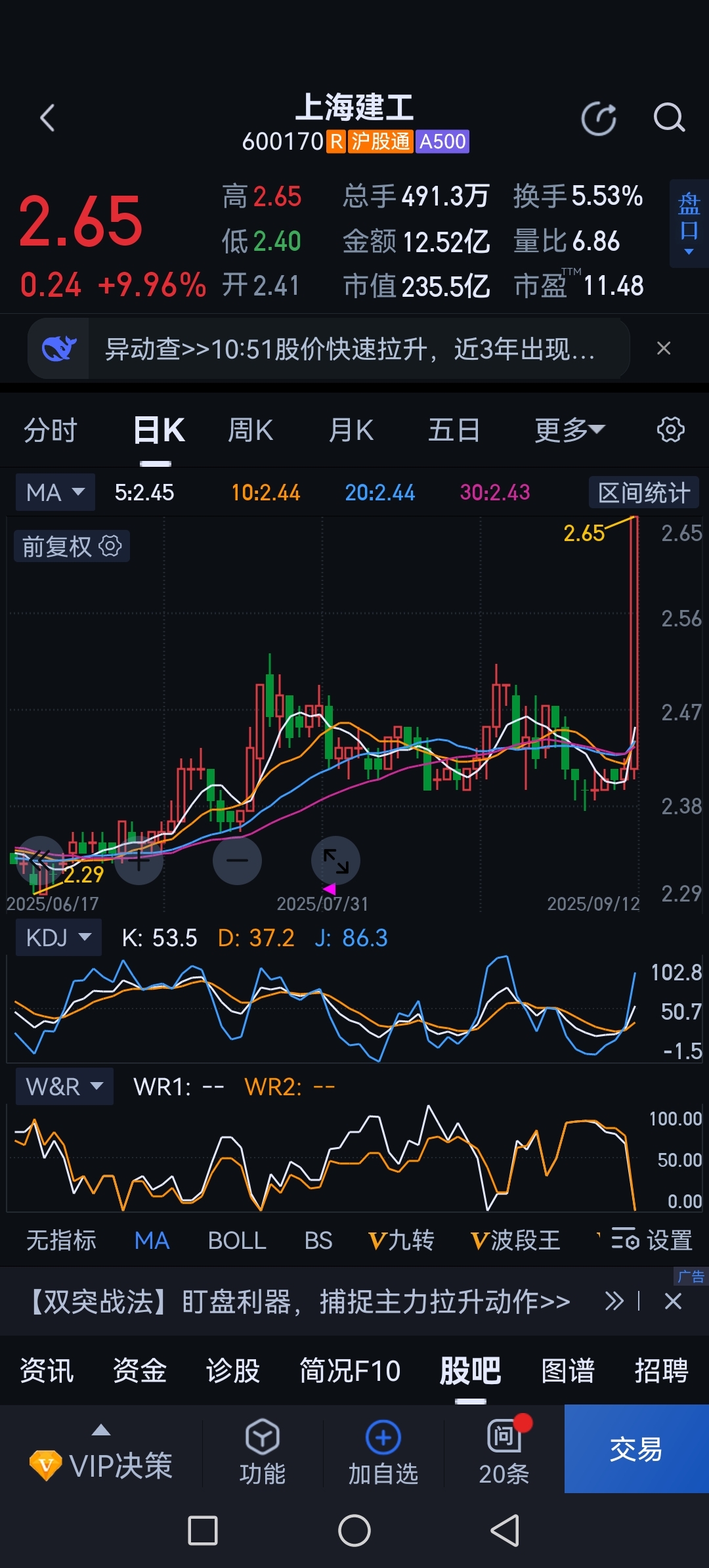
Task: Enable the V九转 indicator
Action: coord(401,1240)
